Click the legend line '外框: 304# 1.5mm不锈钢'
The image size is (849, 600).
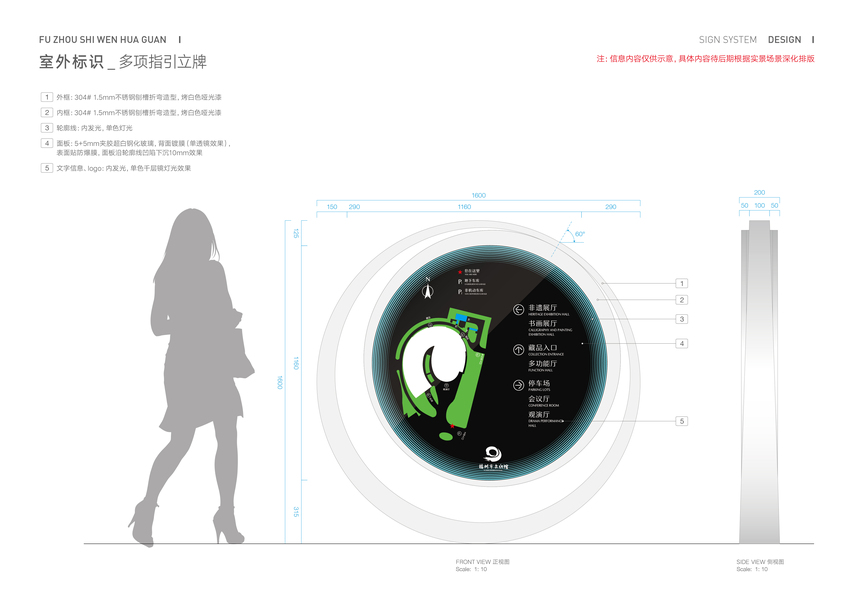(139, 97)
